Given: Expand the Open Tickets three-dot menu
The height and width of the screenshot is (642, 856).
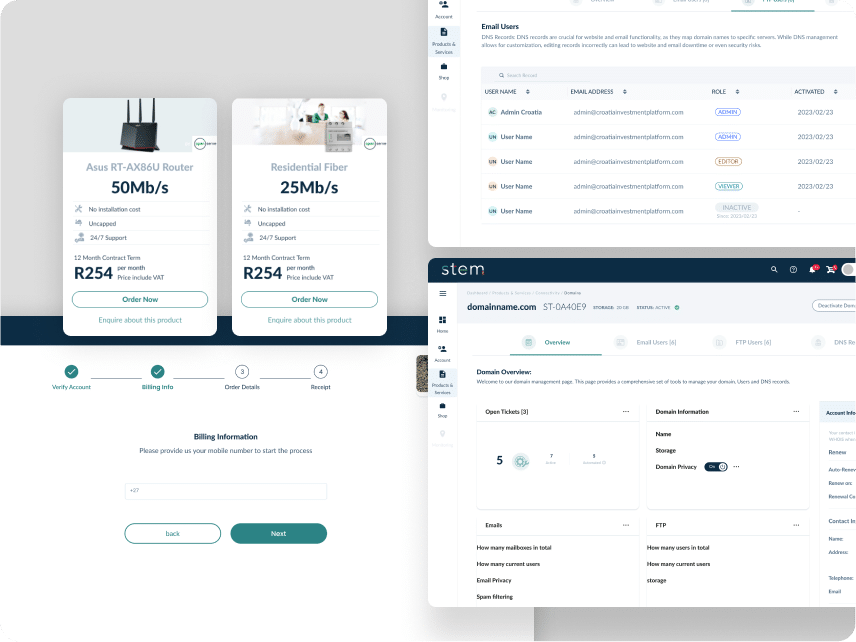Looking at the screenshot, I should (x=626, y=411).
